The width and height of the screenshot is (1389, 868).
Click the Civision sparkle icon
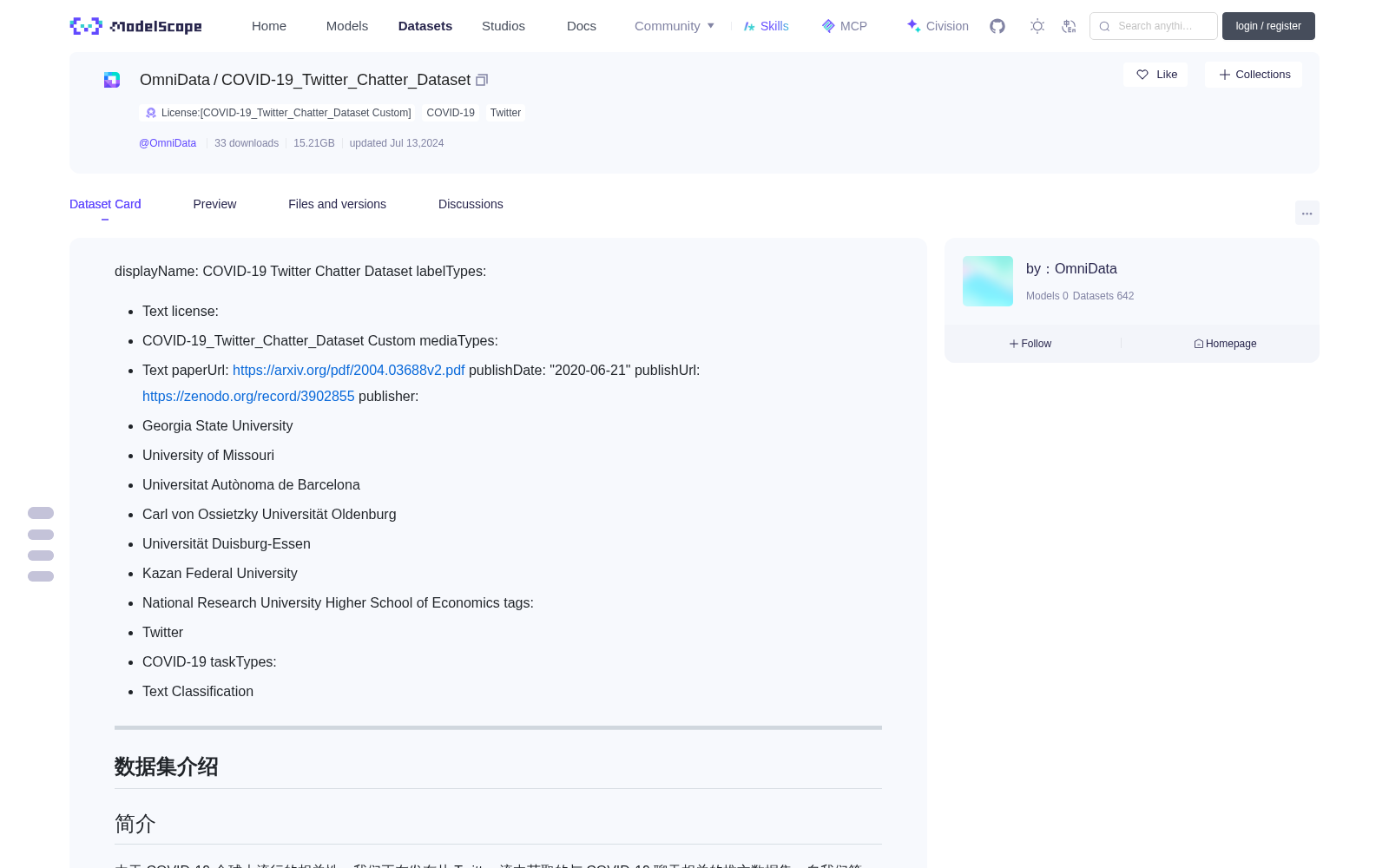pos(913,26)
